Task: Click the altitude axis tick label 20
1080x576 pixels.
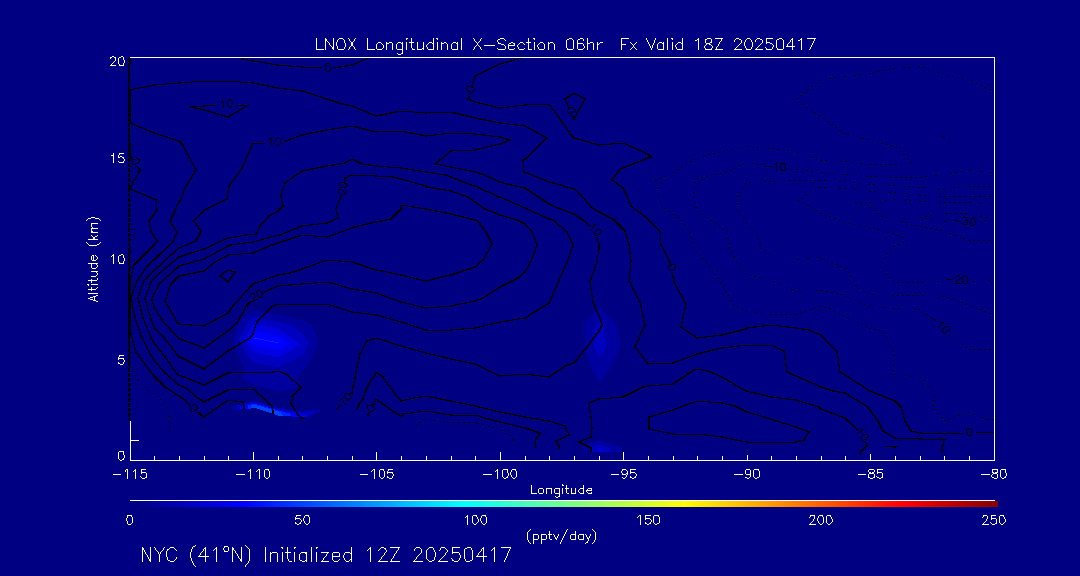Action: tap(117, 61)
